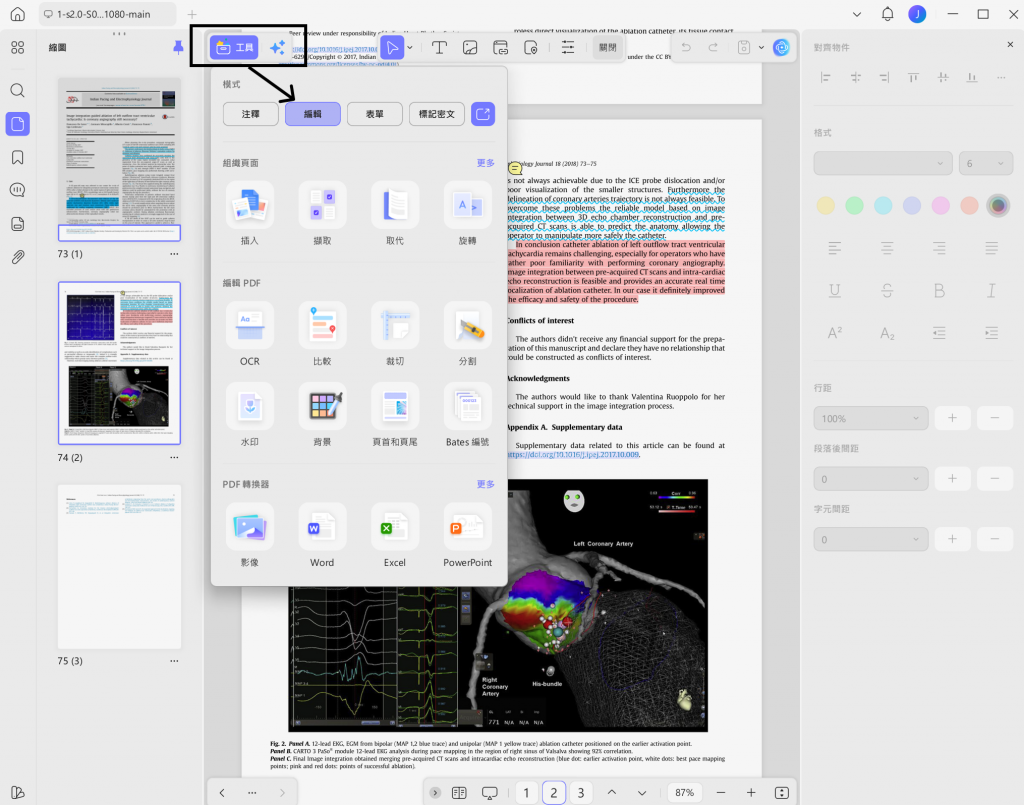
Task: Open the Compare tool (比較)
Action: tap(322, 334)
